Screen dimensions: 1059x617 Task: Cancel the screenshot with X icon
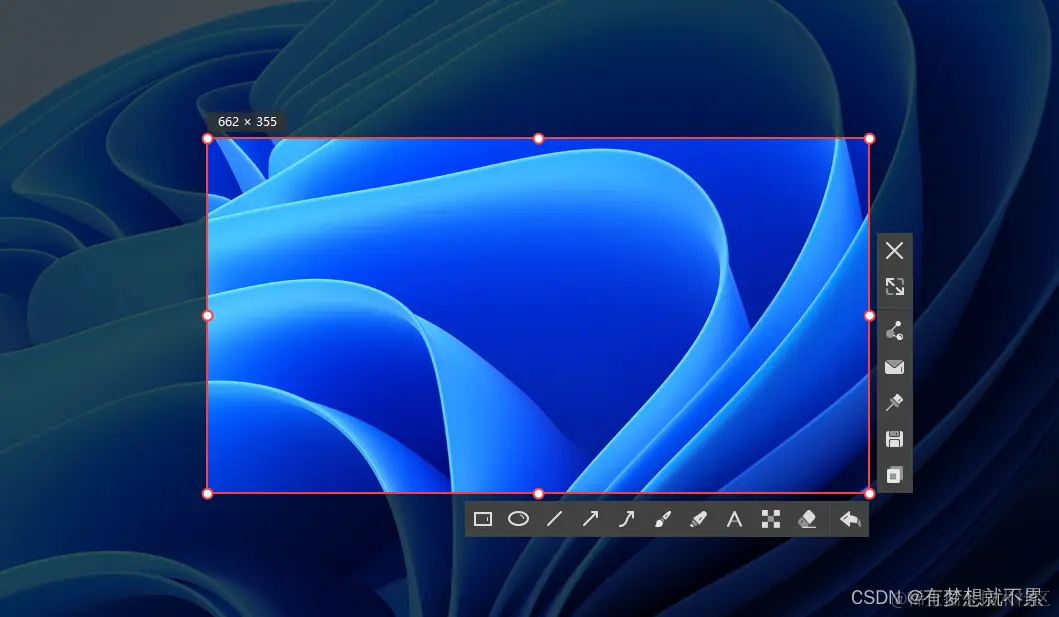click(x=894, y=250)
